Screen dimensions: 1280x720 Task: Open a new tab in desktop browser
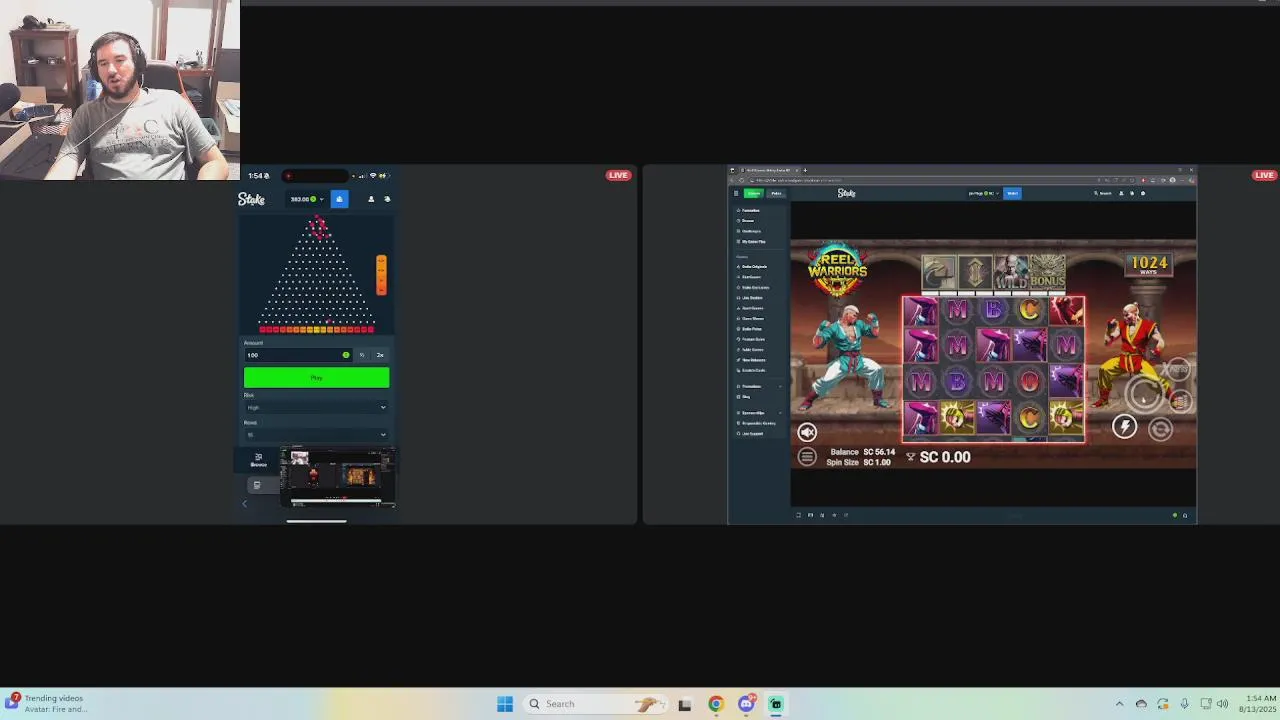805,170
